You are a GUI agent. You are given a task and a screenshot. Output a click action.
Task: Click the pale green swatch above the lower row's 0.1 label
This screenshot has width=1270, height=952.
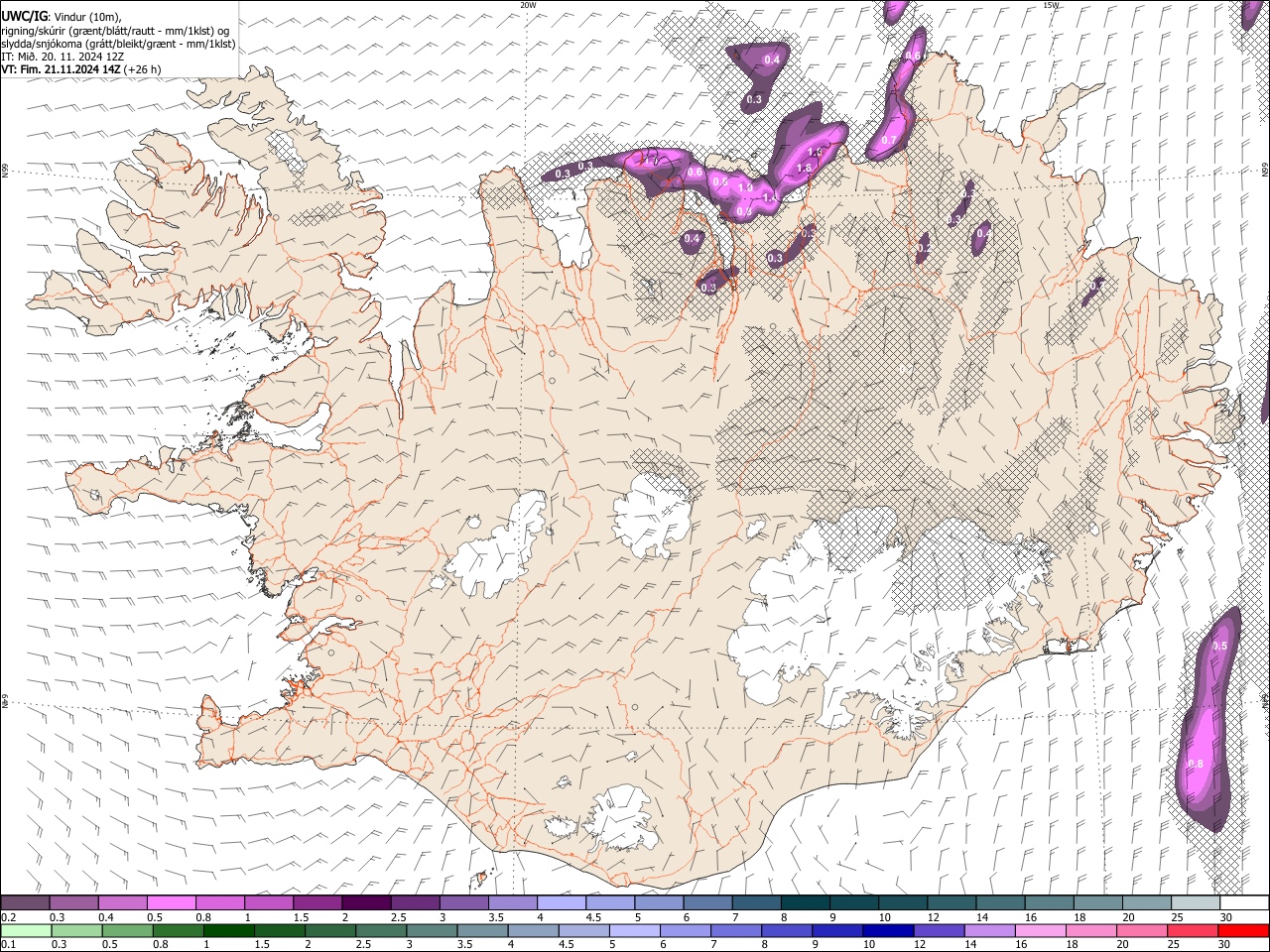[25, 930]
